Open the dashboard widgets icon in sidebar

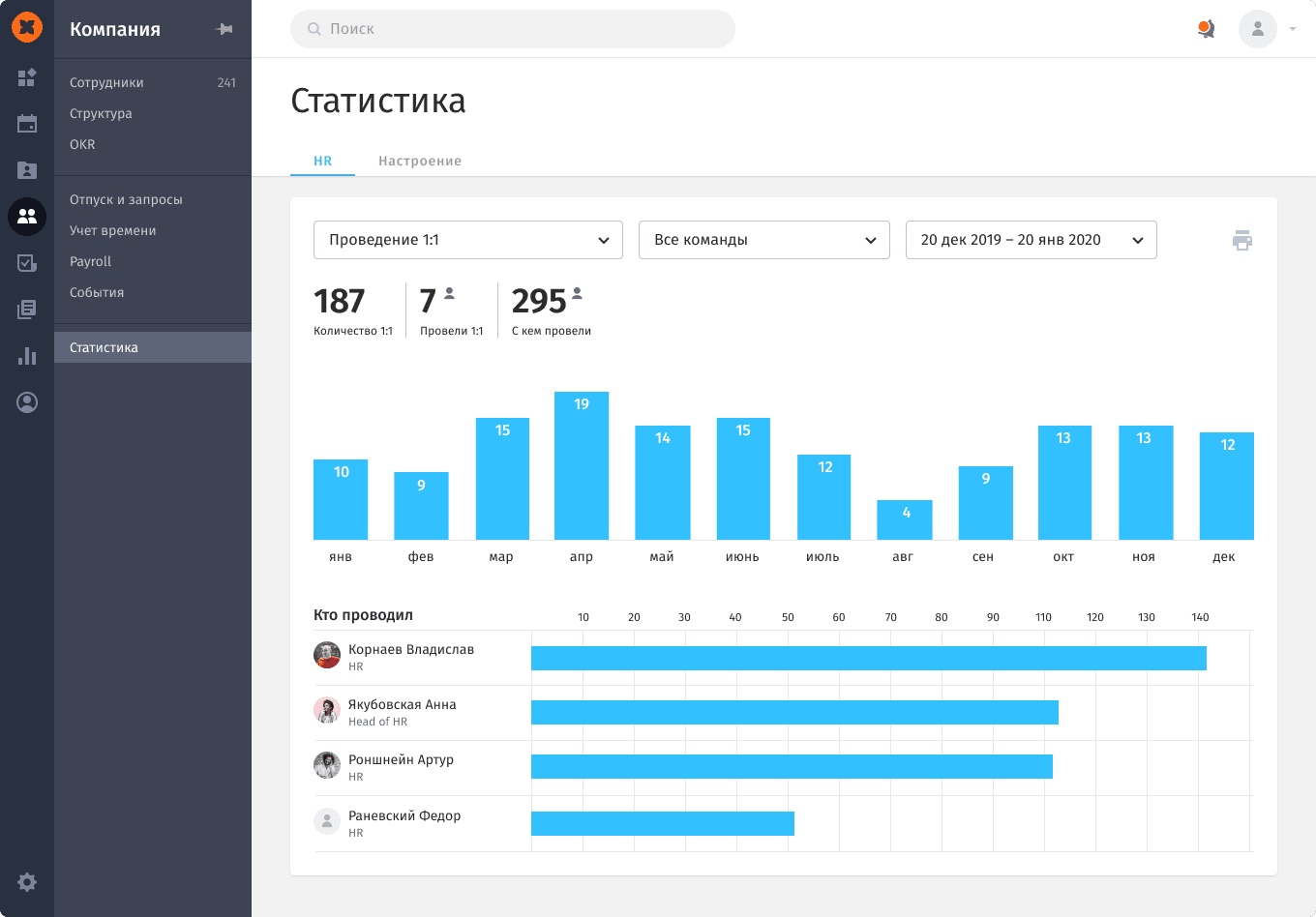(x=27, y=77)
